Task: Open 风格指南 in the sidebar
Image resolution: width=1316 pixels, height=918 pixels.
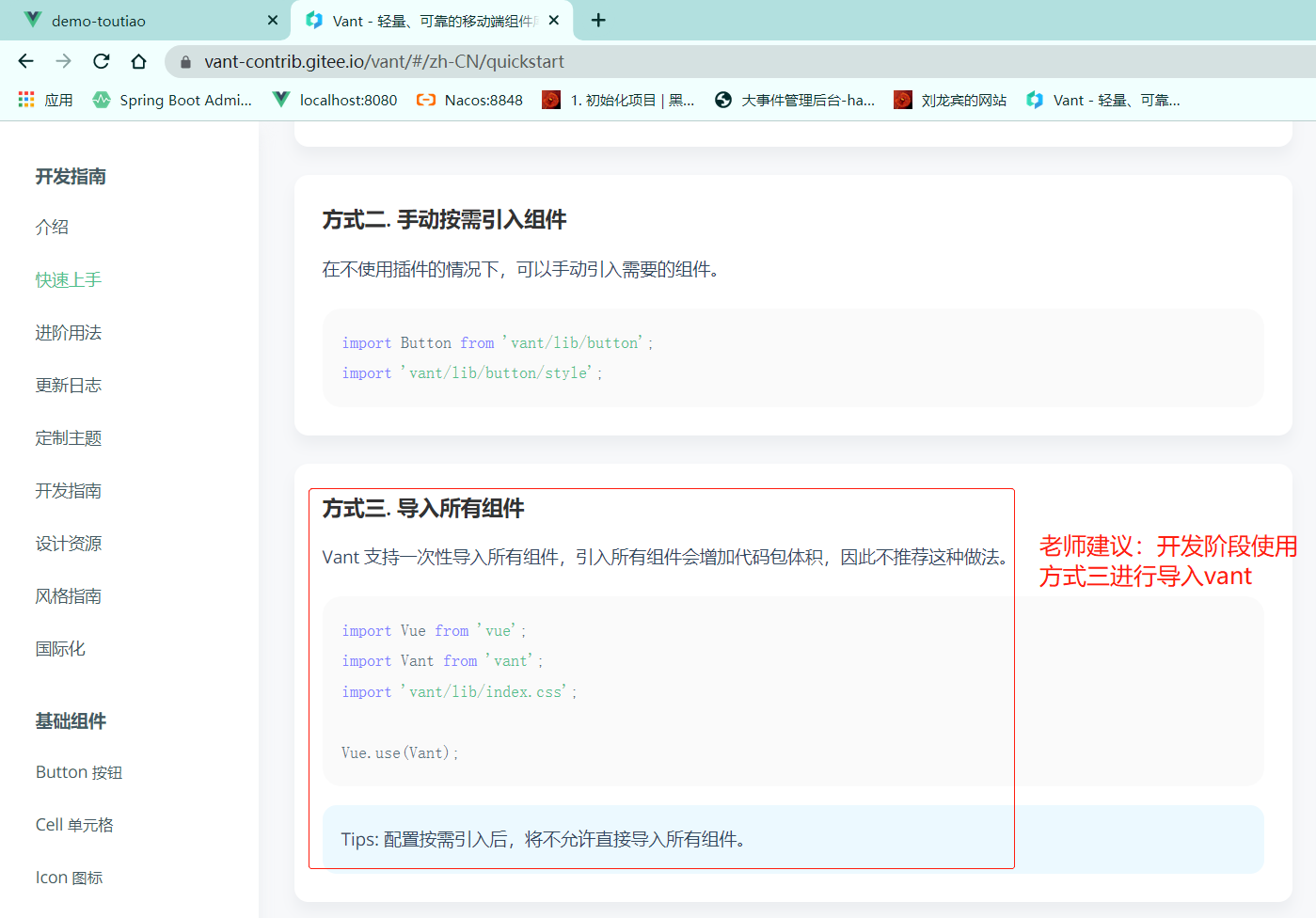Action: tap(68, 595)
